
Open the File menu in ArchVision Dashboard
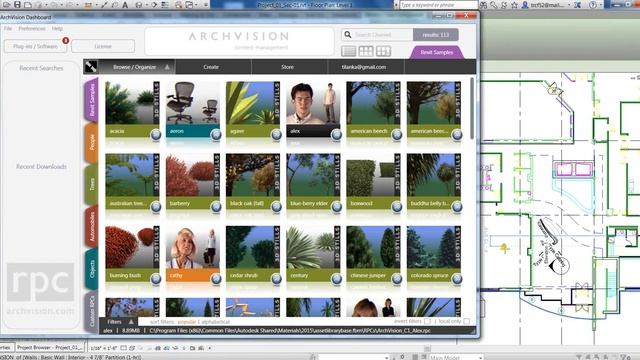point(8,29)
